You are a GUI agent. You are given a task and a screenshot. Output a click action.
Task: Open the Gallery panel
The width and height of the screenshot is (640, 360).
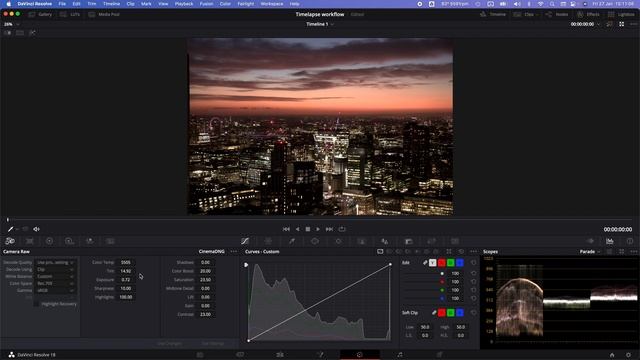(x=40, y=14)
